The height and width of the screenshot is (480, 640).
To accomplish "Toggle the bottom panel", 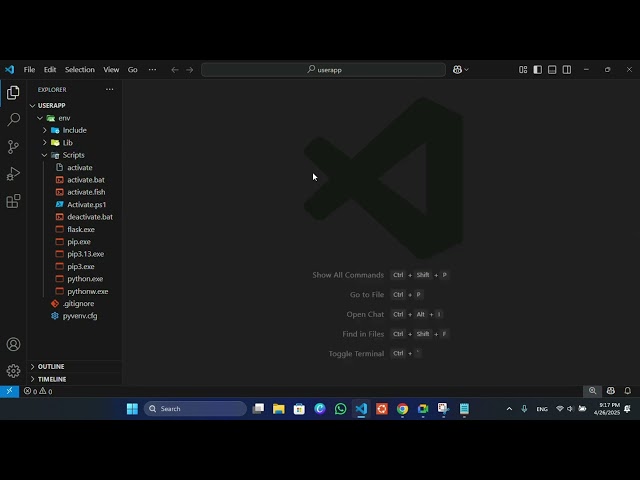I will (552, 70).
